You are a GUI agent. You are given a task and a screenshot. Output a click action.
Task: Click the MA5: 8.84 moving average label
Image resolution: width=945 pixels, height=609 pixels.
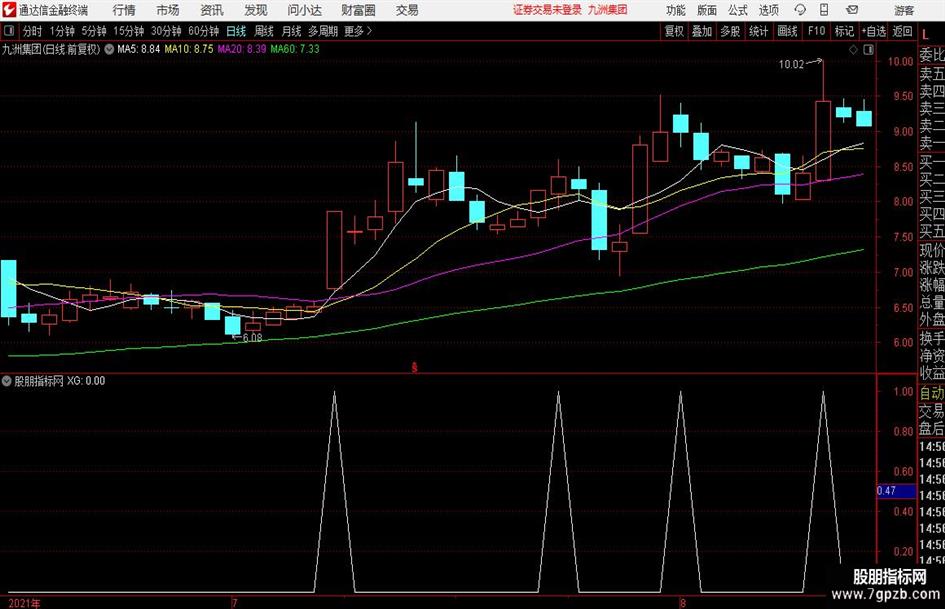[139, 49]
